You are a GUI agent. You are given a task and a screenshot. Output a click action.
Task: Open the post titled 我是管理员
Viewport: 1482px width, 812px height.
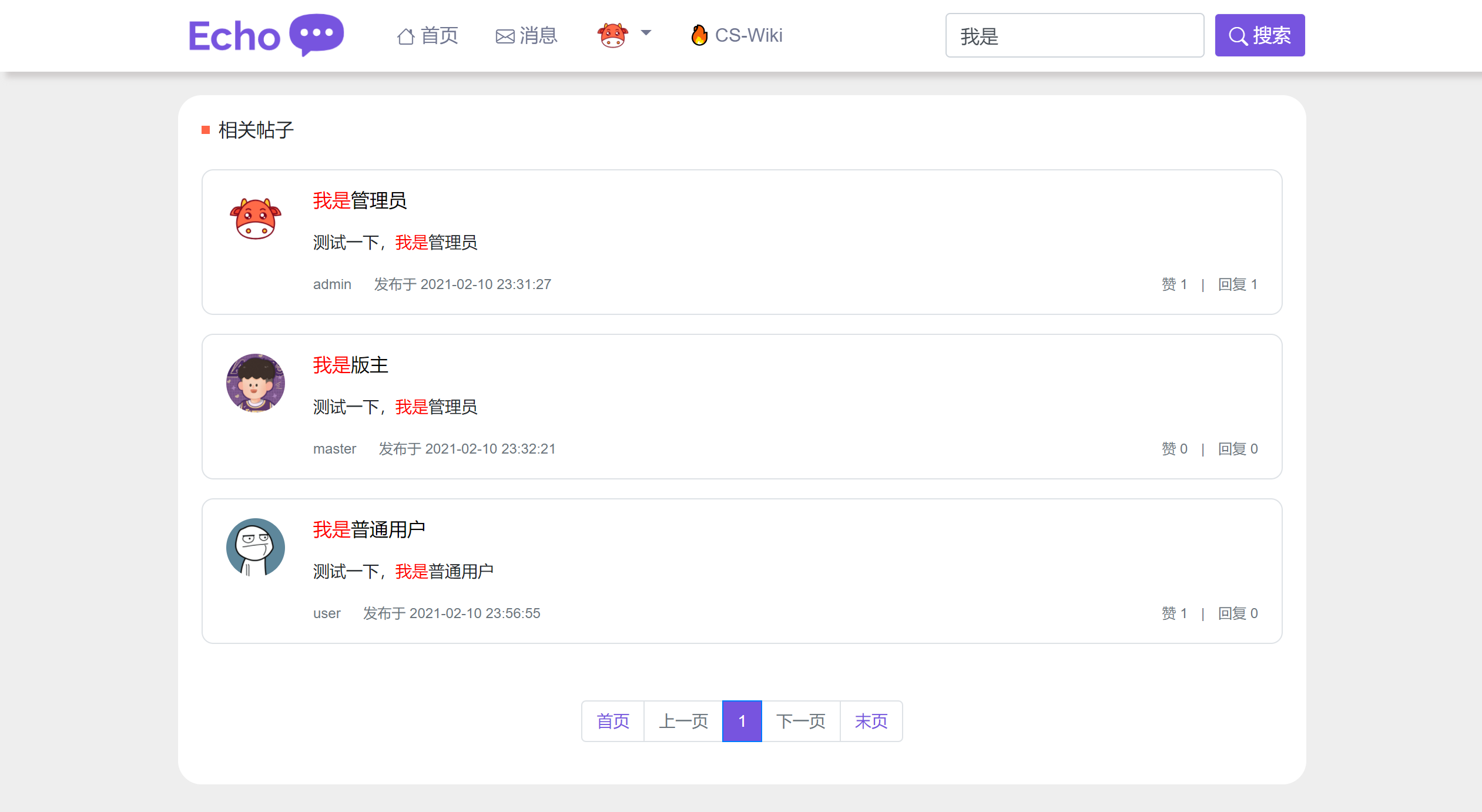[360, 200]
